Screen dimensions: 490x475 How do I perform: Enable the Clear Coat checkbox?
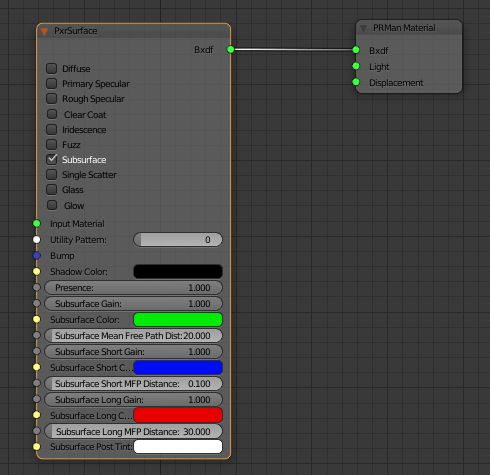pyautogui.click(x=52, y=114)
